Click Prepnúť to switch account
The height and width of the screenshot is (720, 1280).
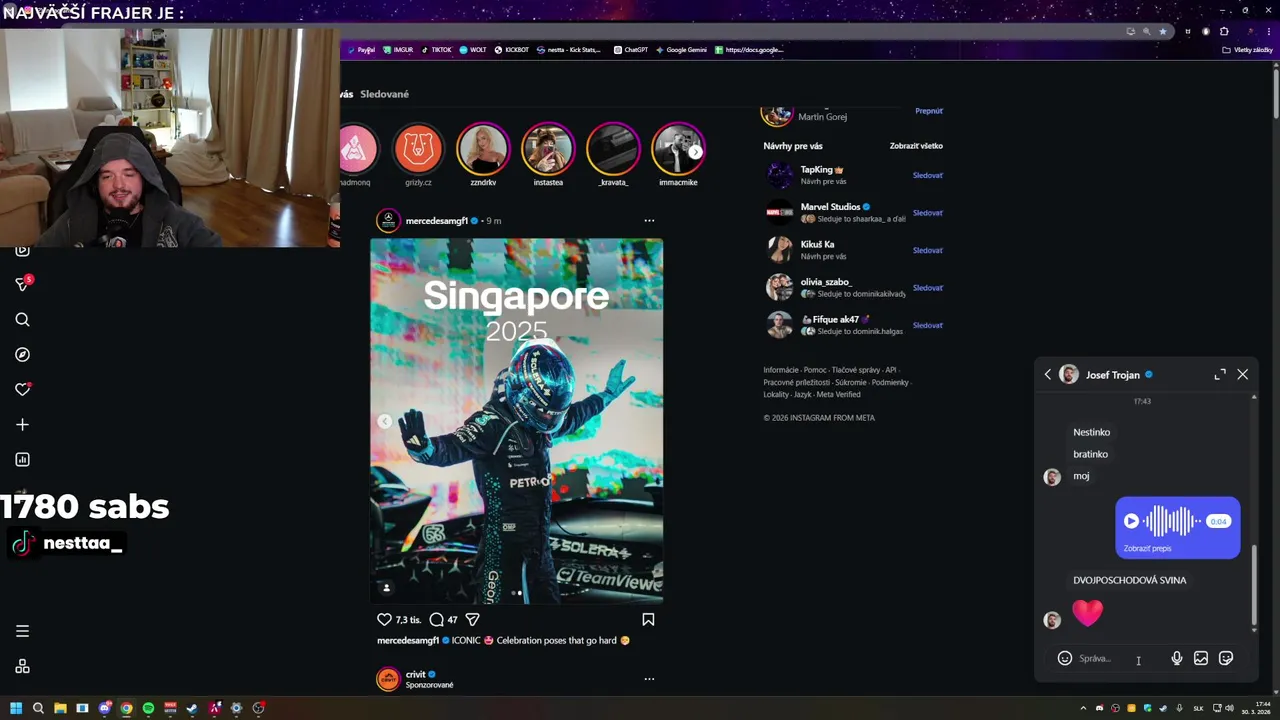coord(929,111)
